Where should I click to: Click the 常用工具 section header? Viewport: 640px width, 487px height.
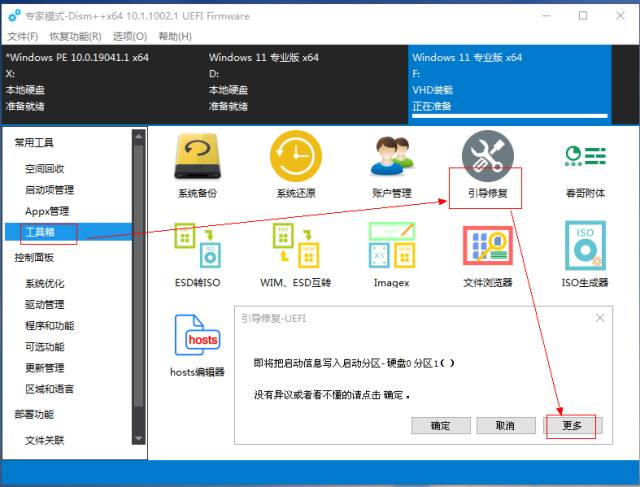(x=34, y=142)
